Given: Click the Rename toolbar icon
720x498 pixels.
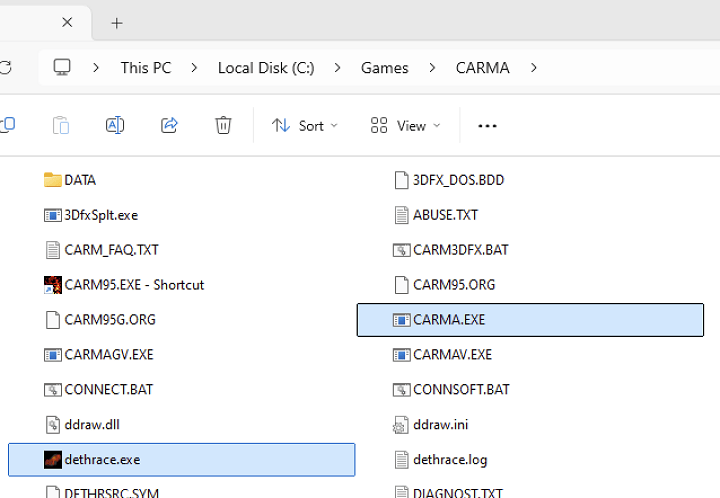Looking at the screenshot, I should point(115,125).
